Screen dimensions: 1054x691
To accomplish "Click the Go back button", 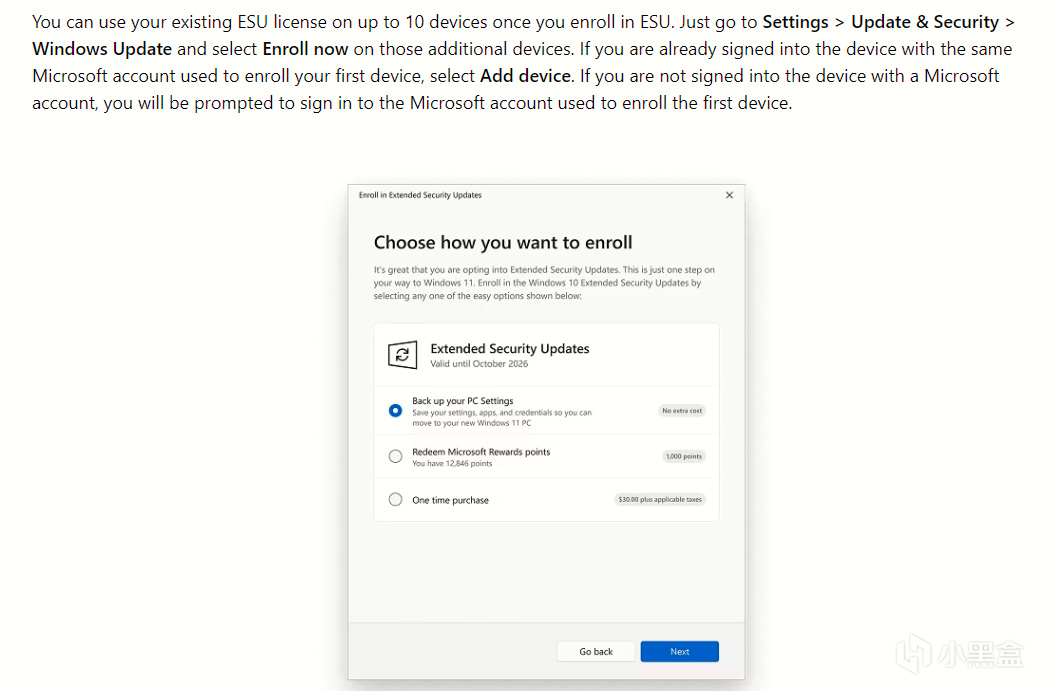I will (x=596, y=651).
